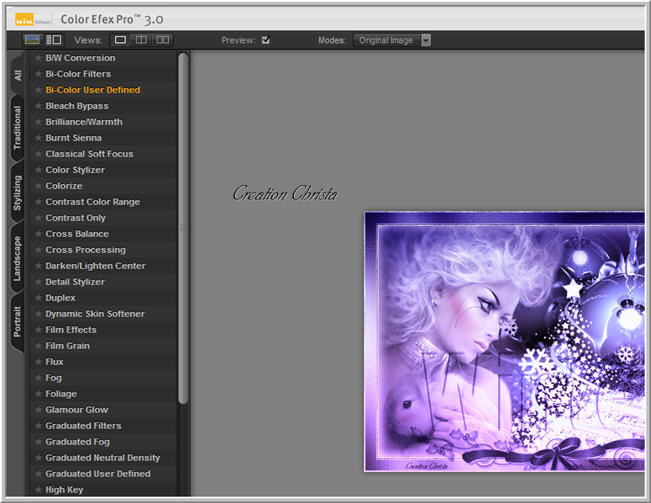Click the panel splitter grip handle

click(x=182, y=227)
